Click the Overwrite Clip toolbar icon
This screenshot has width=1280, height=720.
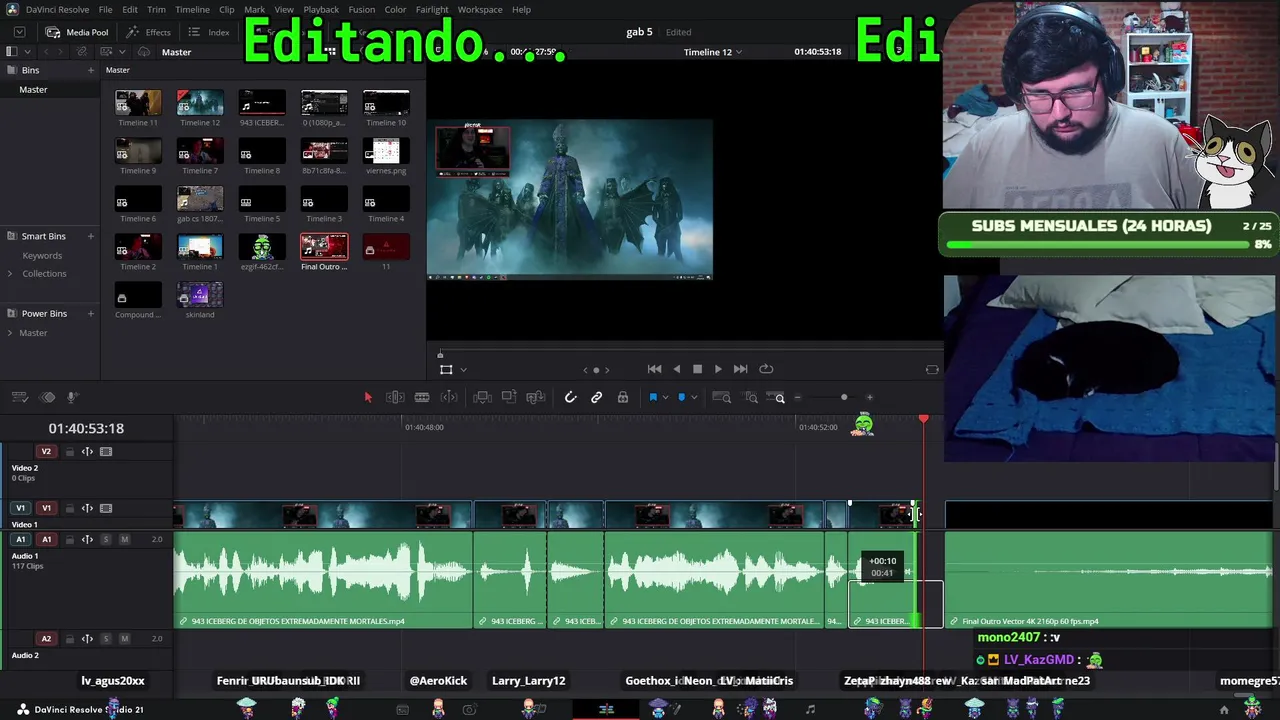(509, 397)
